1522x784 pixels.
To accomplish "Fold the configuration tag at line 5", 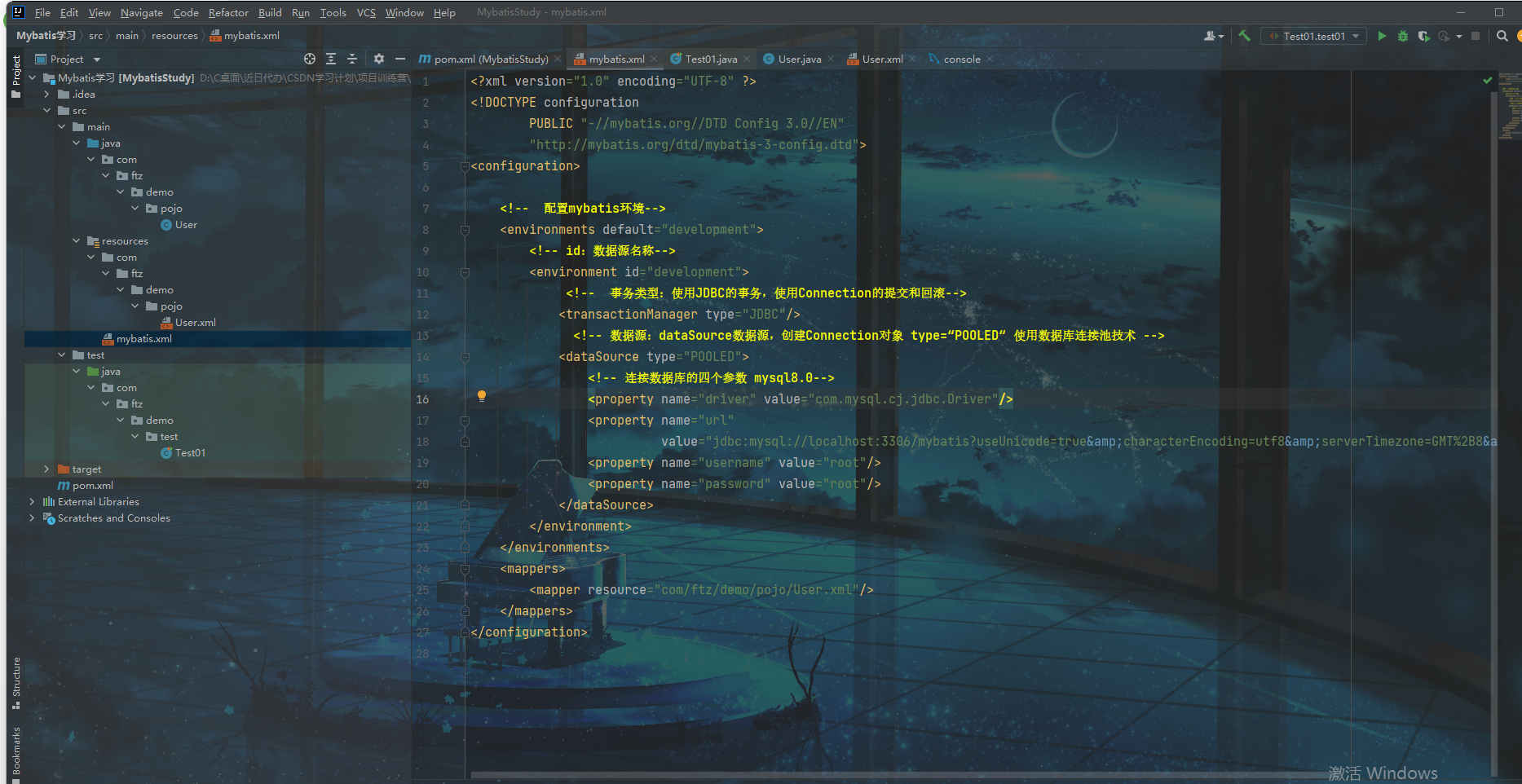I will click(x=465, y=166).
